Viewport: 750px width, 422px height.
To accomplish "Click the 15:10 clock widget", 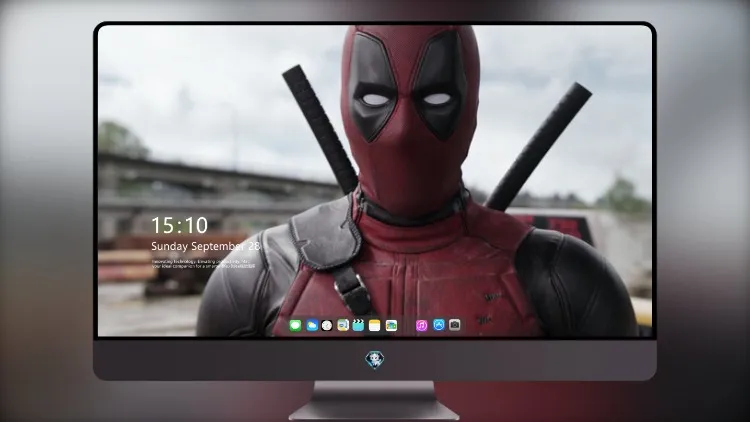I will 179,225.
